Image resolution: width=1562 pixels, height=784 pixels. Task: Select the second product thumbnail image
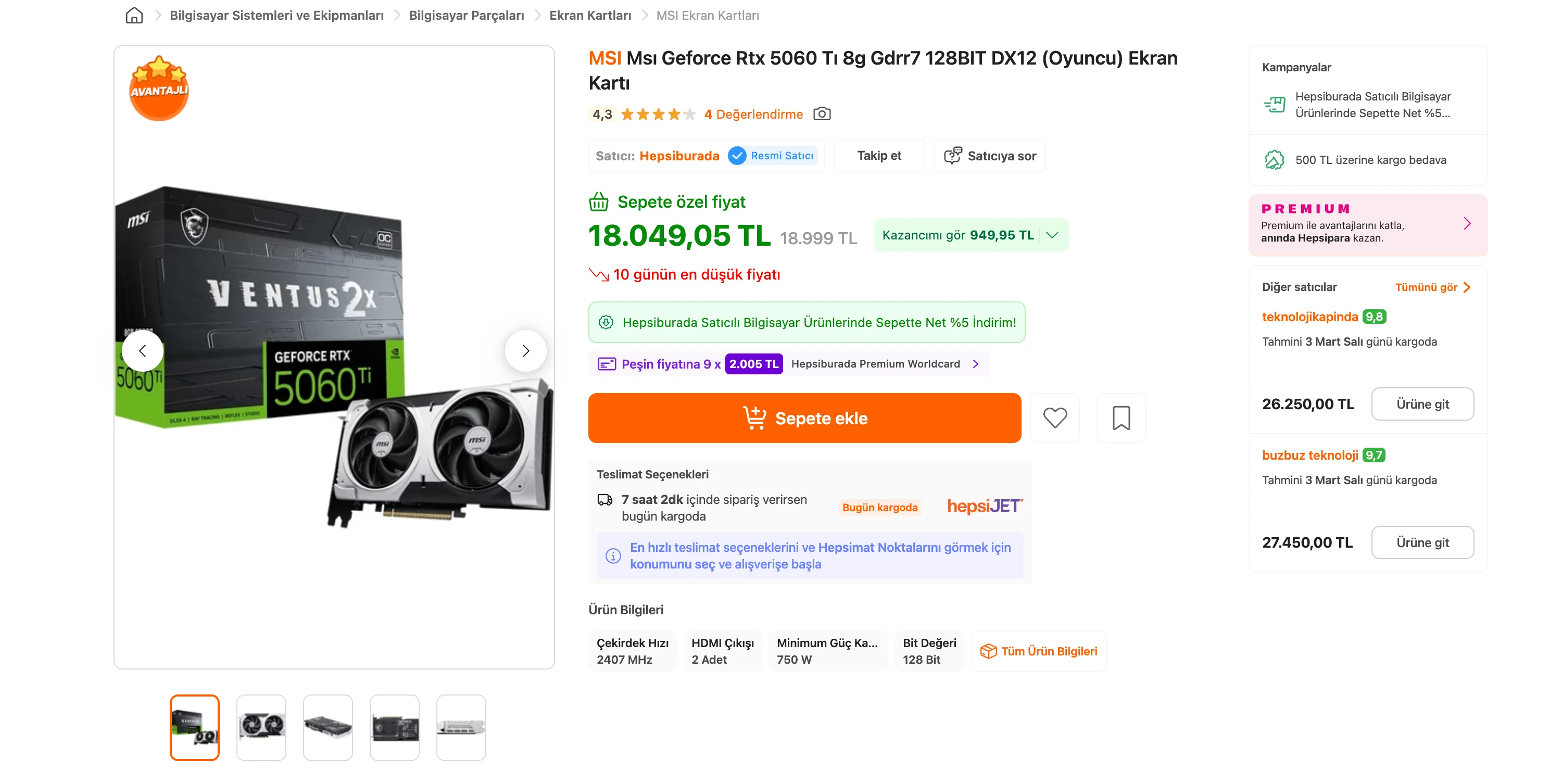coord(261,727)
